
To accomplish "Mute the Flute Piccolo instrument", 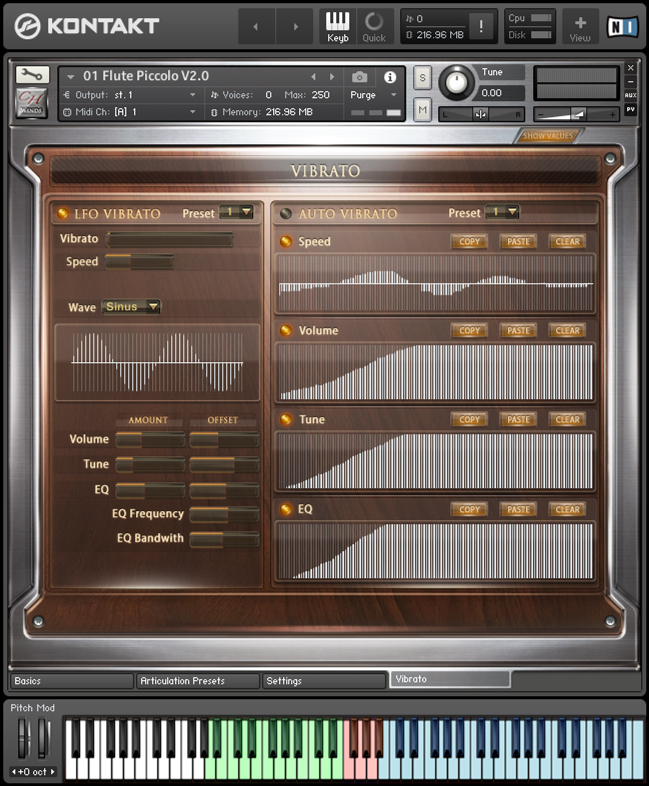I will click(422, 109).
